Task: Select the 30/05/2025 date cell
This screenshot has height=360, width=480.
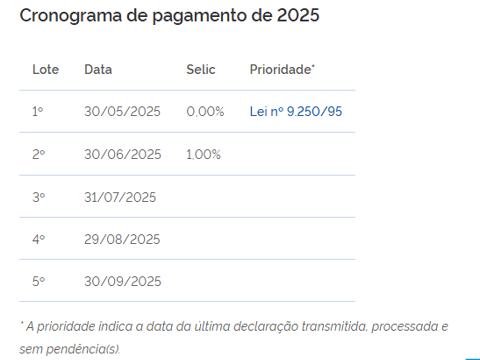Action: (122, 111)
